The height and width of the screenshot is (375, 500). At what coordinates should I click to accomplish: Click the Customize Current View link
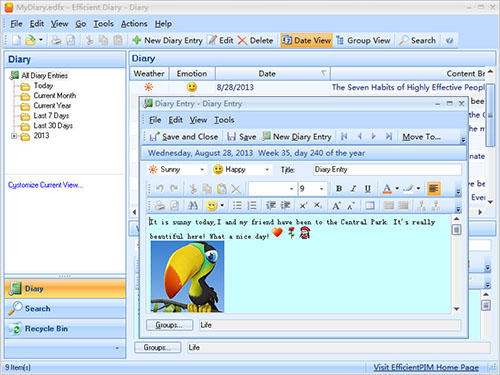pyautogui.click(x=45, y=185)
